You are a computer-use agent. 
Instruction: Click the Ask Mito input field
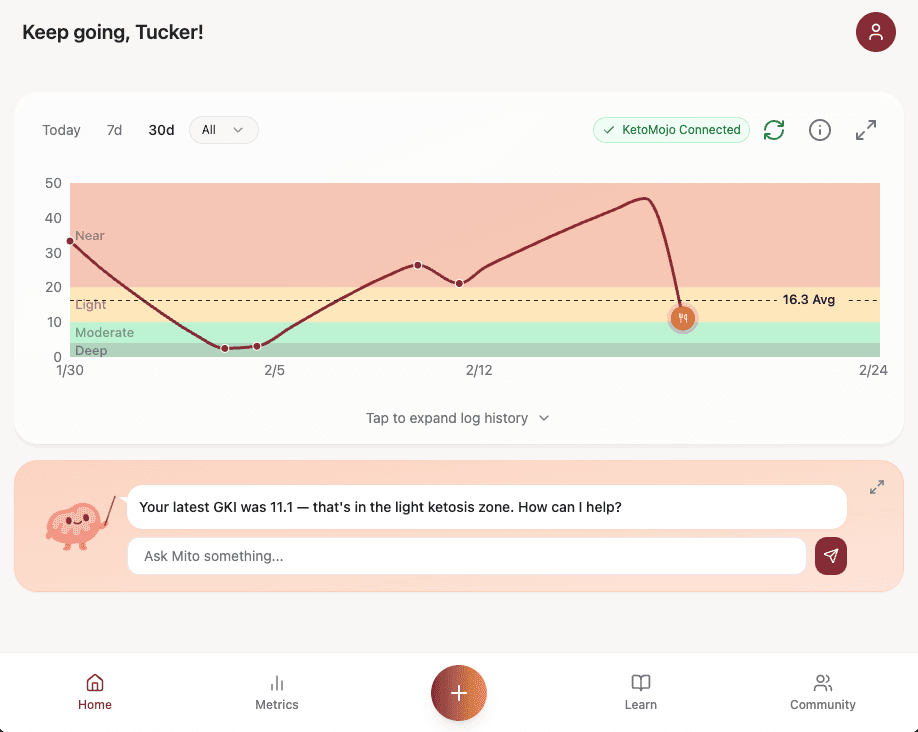pyautogui.click(x=468, y=556)
